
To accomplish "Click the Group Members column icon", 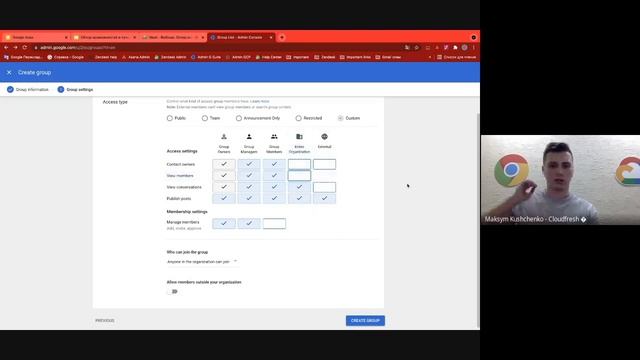I will pyautogui.click(x=274, y=137).
